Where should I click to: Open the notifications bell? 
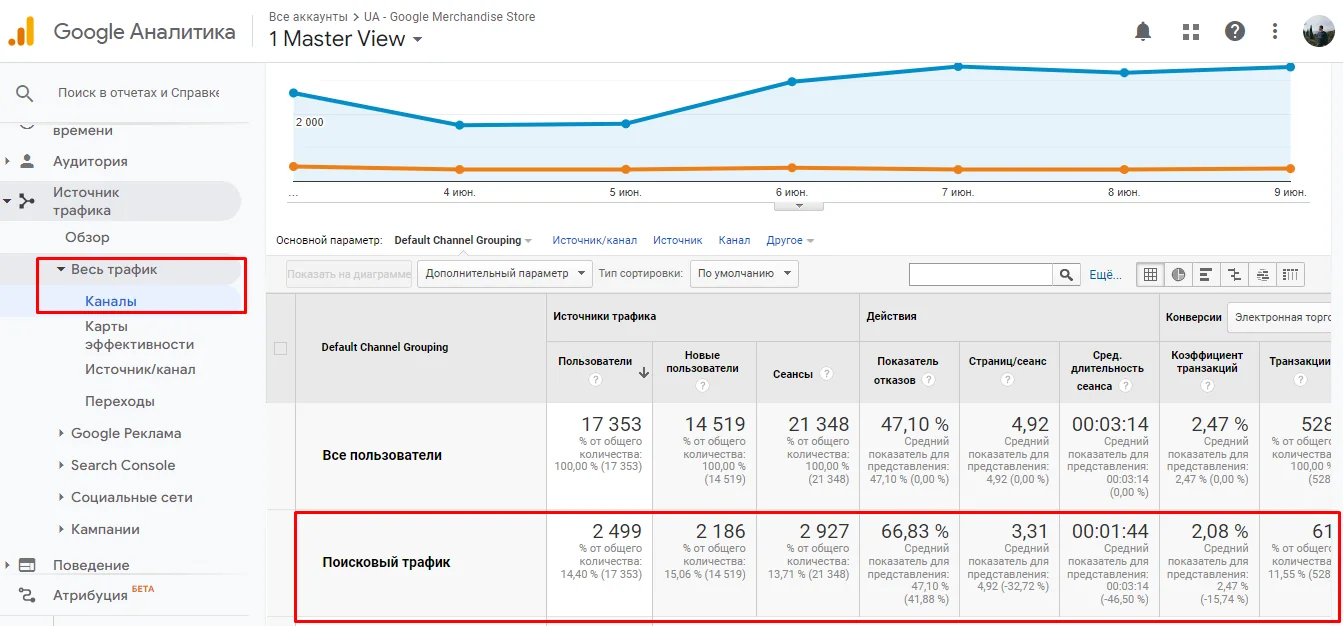pyautogui.click(x=1143, y=31)
